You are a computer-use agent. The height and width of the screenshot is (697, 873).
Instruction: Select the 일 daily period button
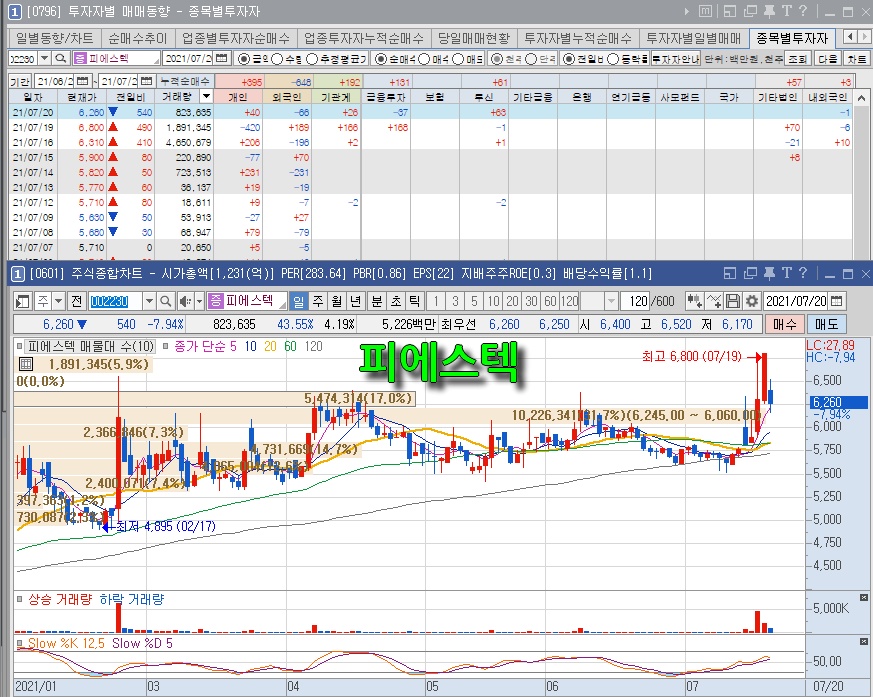coord(299,301)
